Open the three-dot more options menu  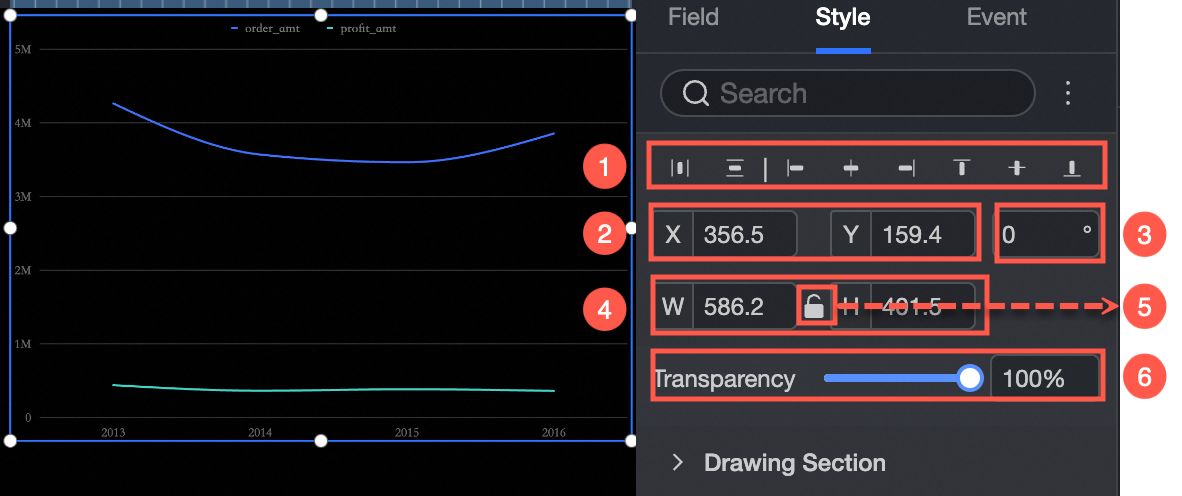[x=1067, y=93]
